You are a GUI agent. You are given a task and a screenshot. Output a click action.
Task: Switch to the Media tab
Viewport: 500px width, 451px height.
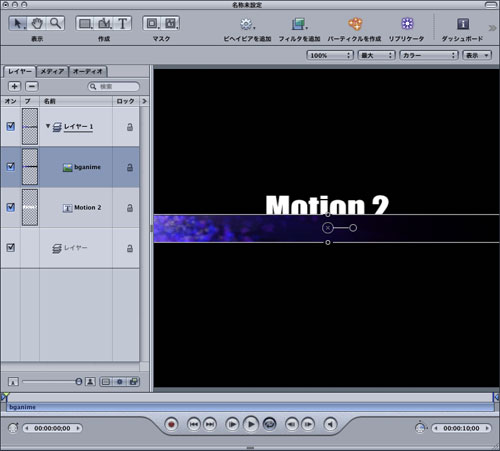point(52,71)
